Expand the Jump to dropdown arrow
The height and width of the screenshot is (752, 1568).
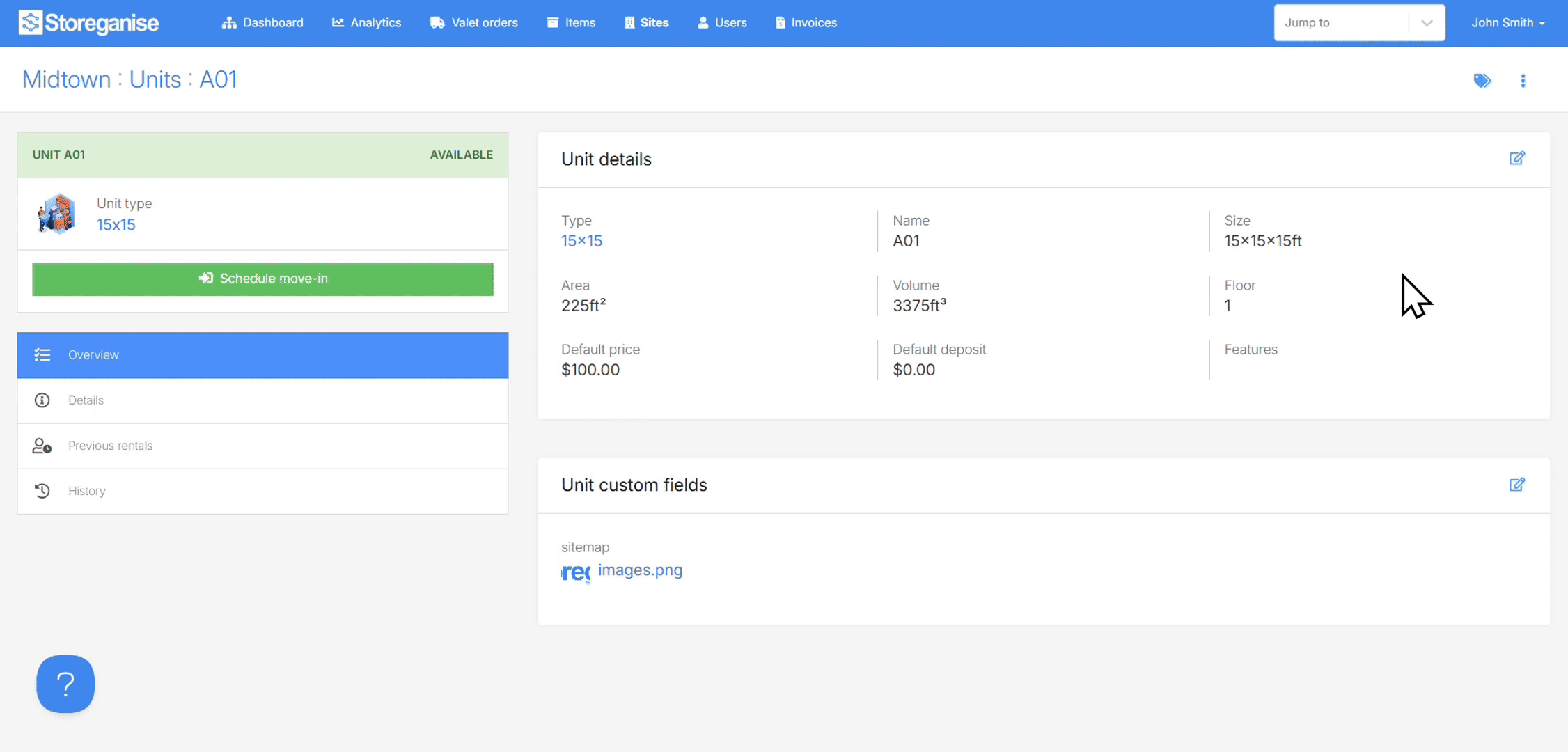pyautogui.click(x=1427, y=23)
